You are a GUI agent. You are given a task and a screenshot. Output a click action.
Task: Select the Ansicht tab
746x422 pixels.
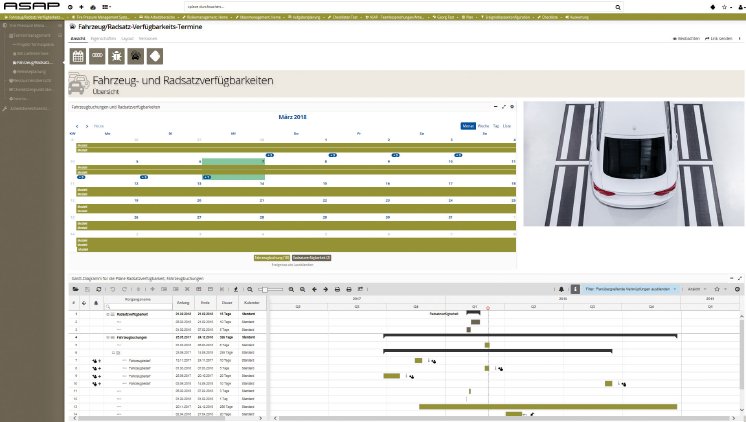coord(77,38)
